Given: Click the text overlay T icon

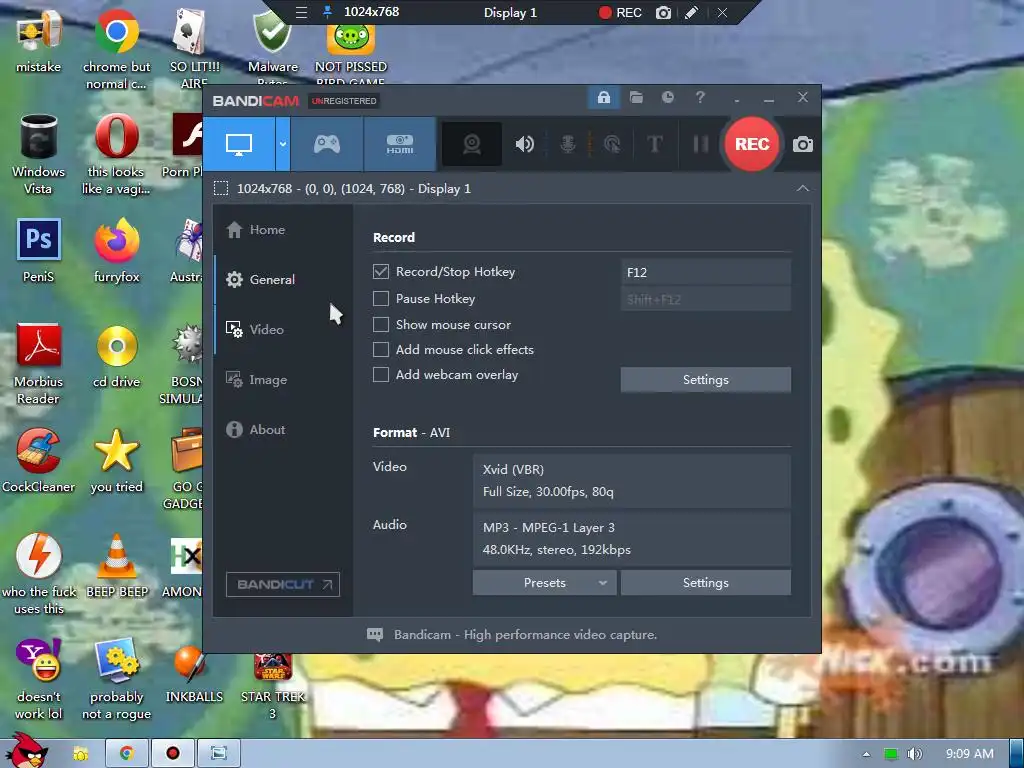Looking at the screenshot, I should pyautogui.click(x=654, y=144).
